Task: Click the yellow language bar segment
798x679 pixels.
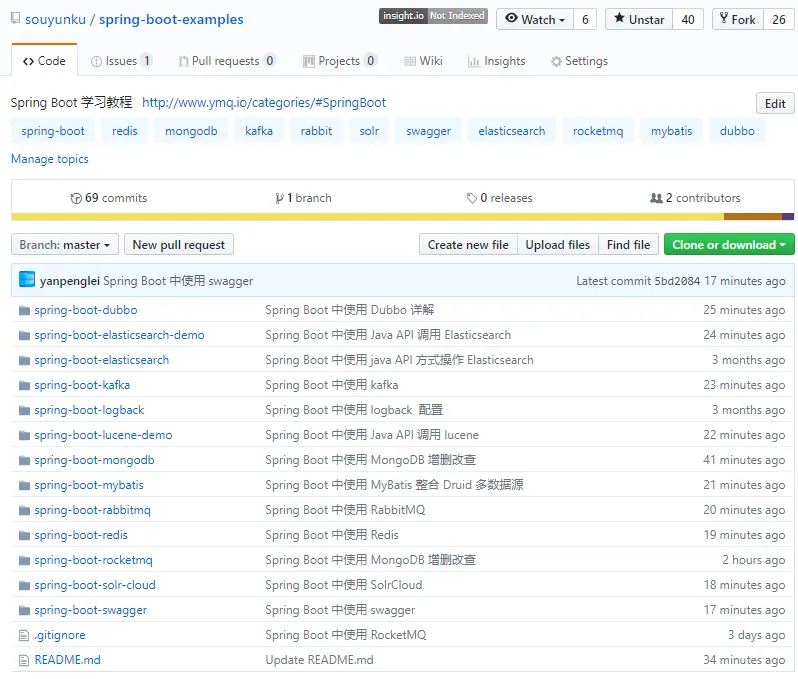Action: 367,217
